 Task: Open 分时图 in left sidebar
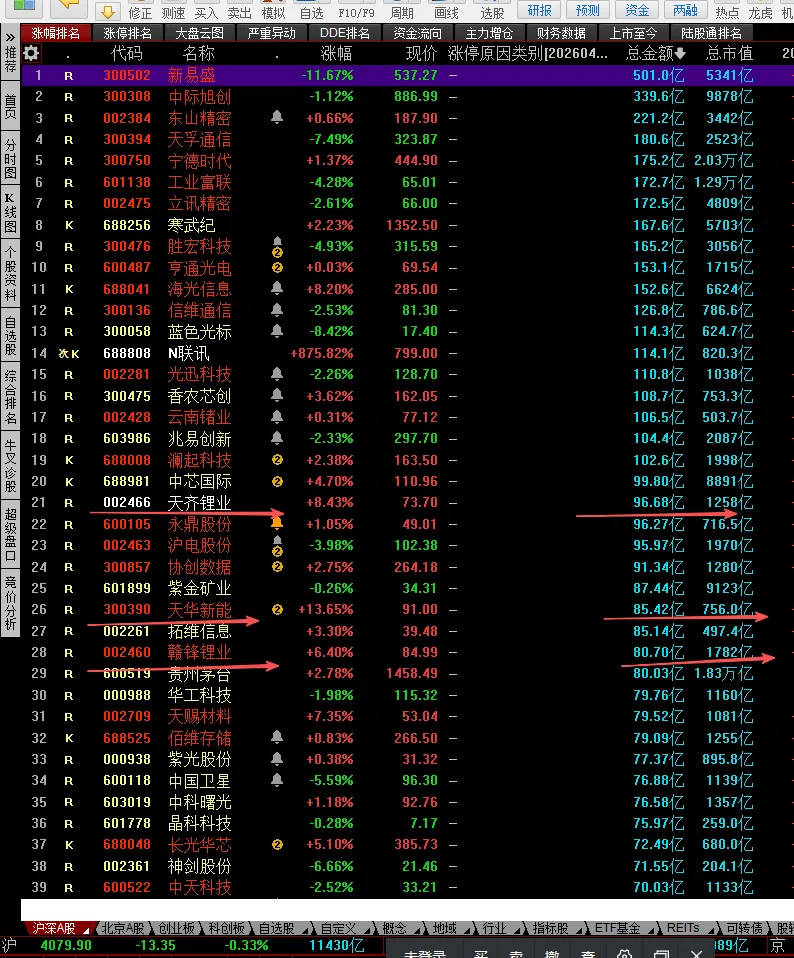pos(10,158)
